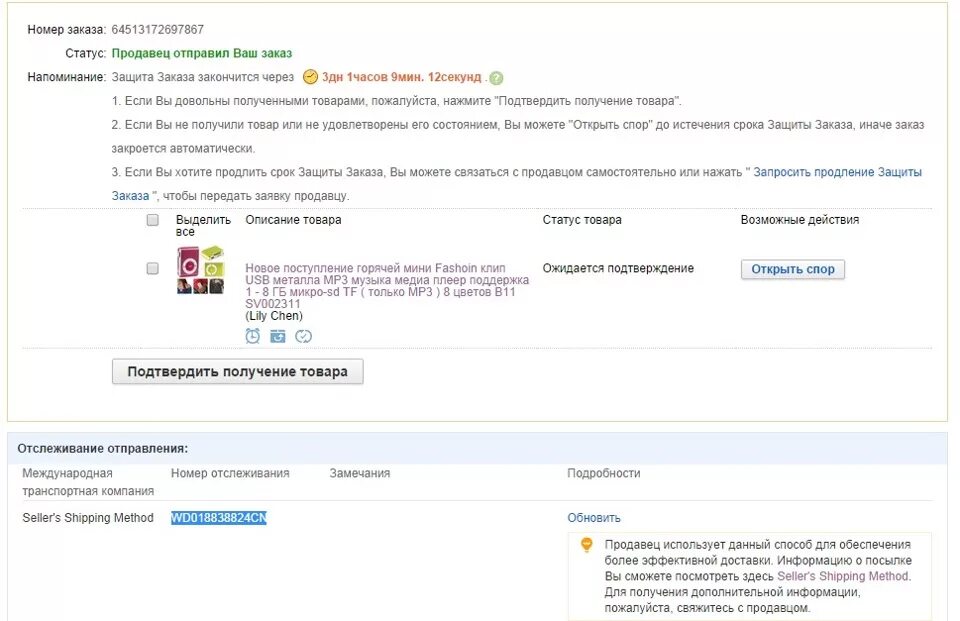Click the 'Открыть спор' button
This screenshot has height=621, width=960.
tap(793, 269)
